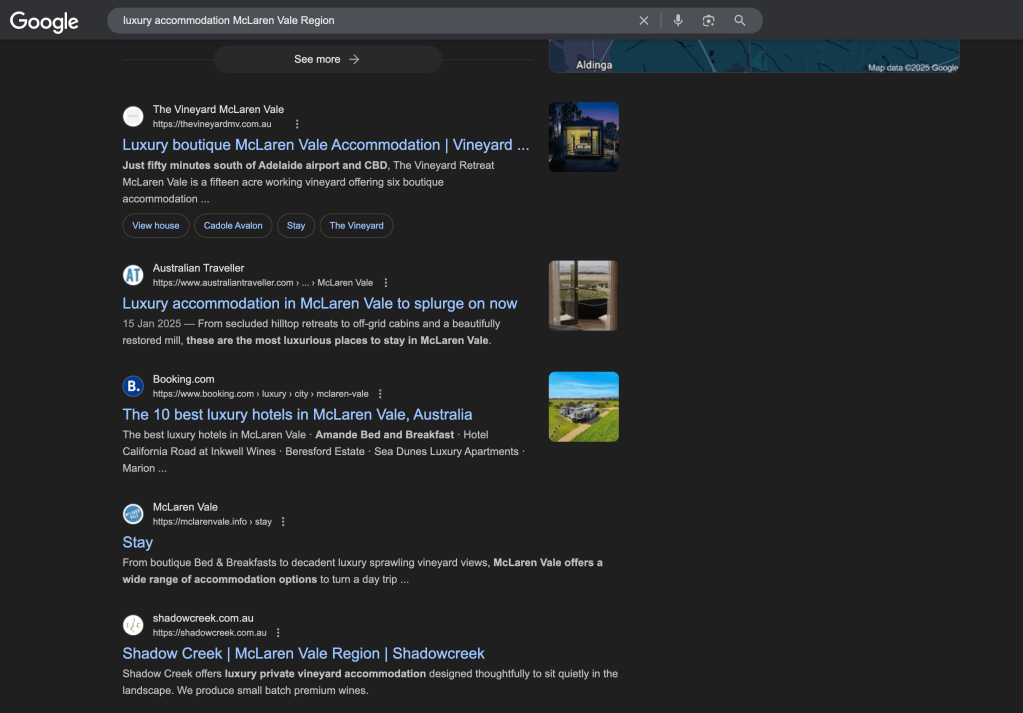The height and width of the screenshot is (713, 1023).
Task: Open more options for Booking.com result
Action: coord(380,394)
